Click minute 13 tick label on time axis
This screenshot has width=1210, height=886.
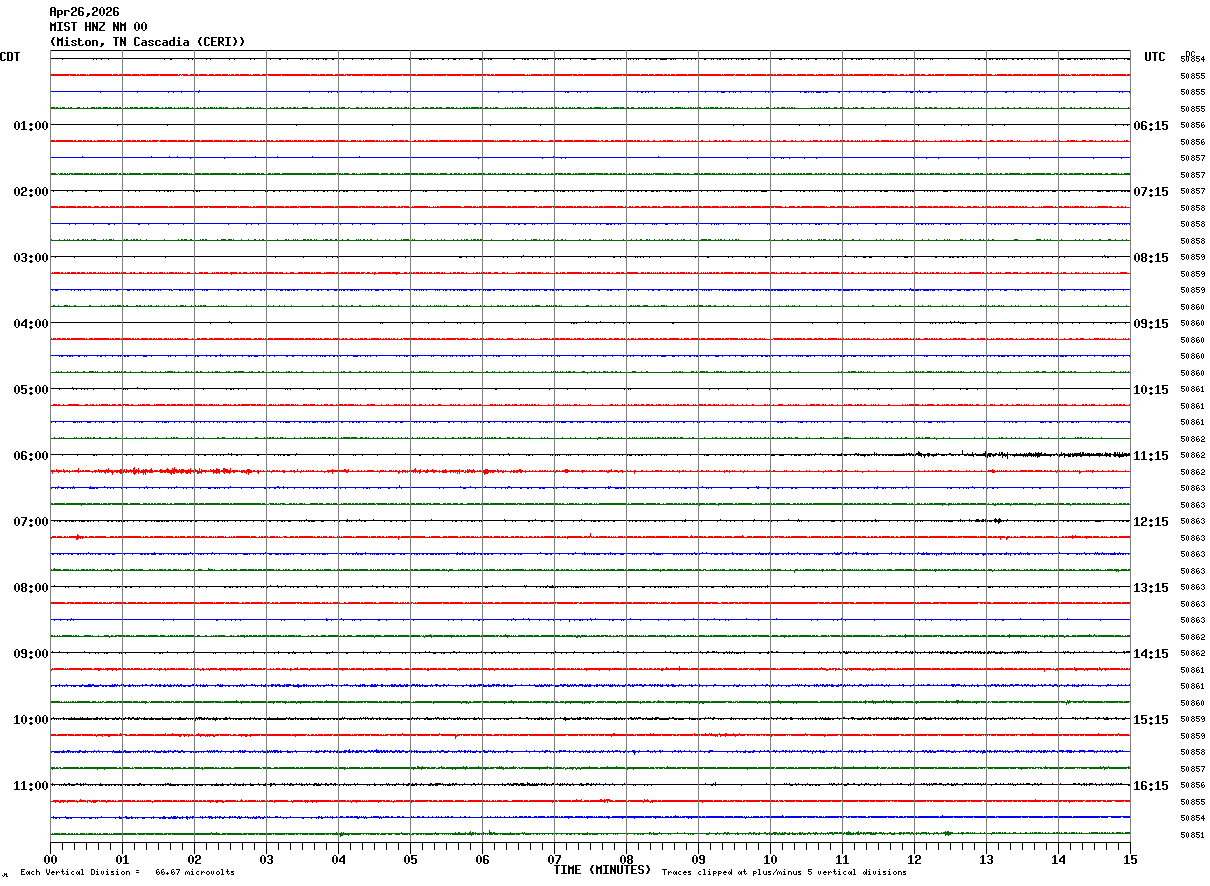point(986,859)
